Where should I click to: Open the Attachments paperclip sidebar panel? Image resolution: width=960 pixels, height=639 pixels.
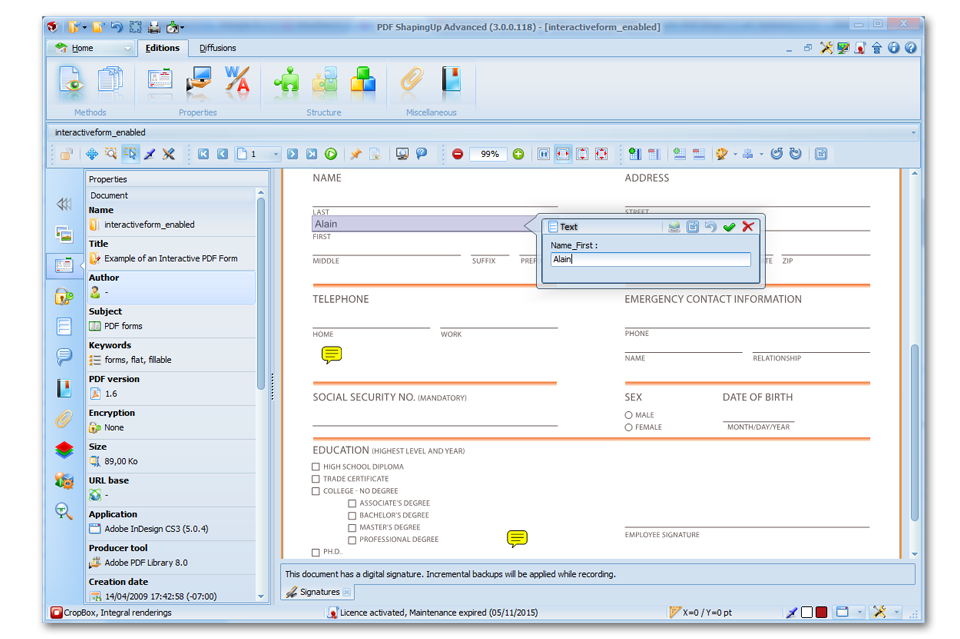click(x=64, y=419)
